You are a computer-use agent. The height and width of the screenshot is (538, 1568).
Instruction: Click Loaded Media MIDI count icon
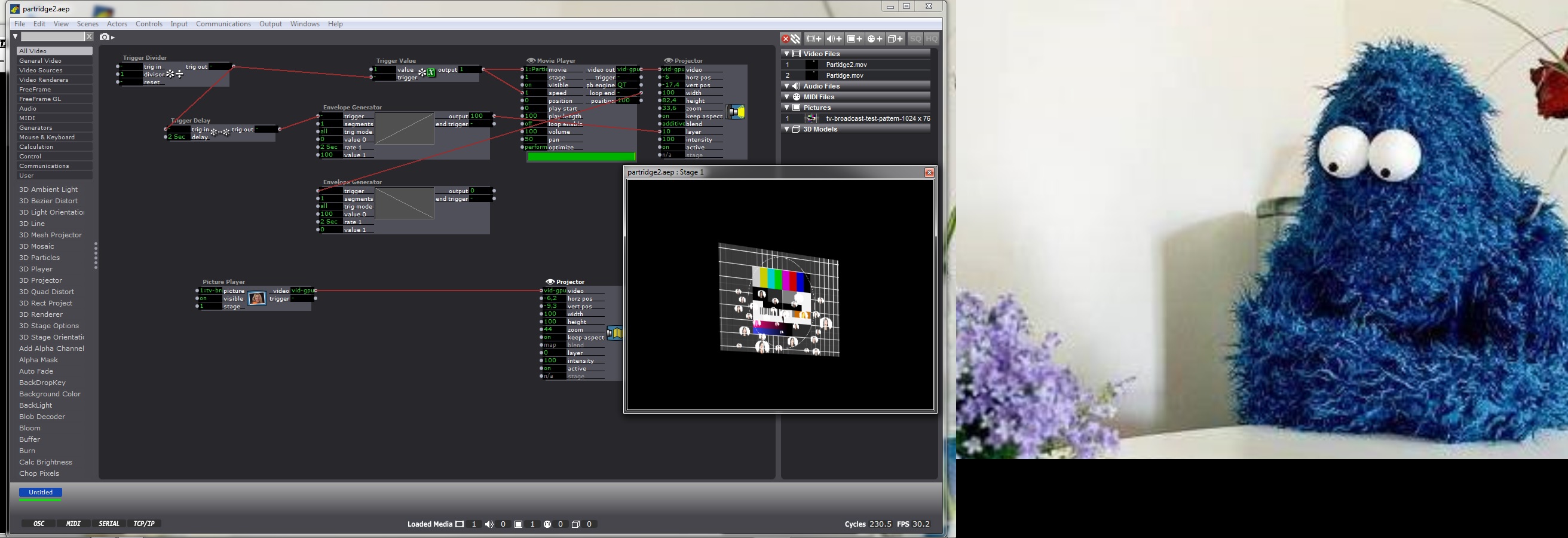coord(547,524)
